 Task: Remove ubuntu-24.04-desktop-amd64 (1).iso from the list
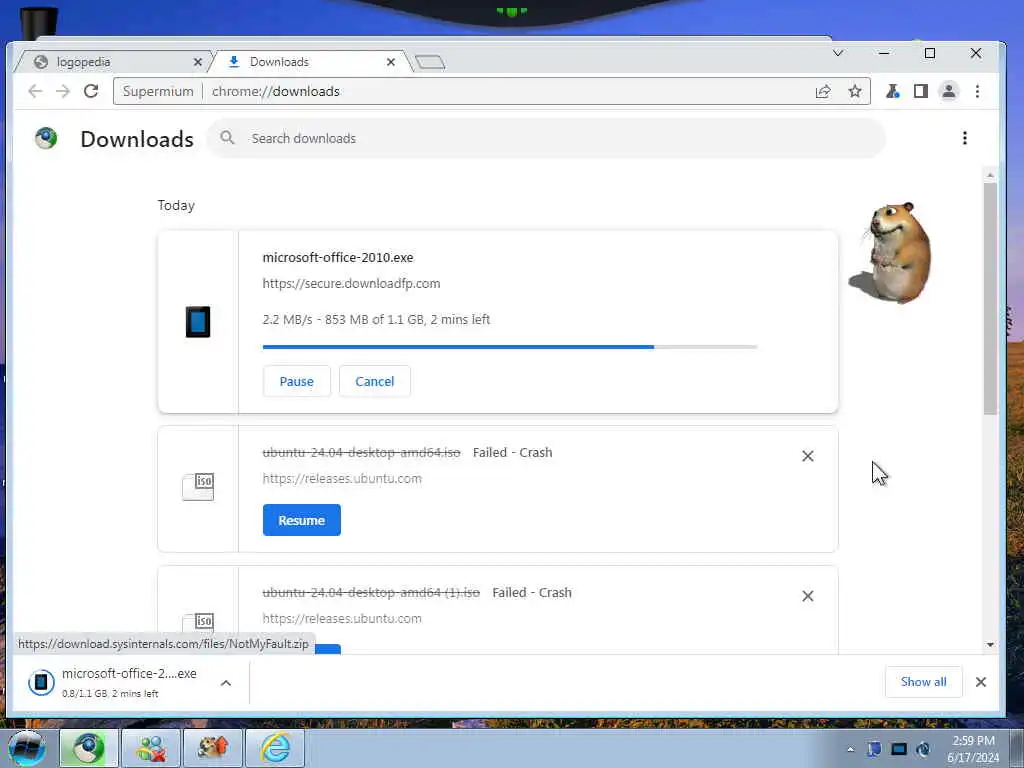tap(808, 596)
